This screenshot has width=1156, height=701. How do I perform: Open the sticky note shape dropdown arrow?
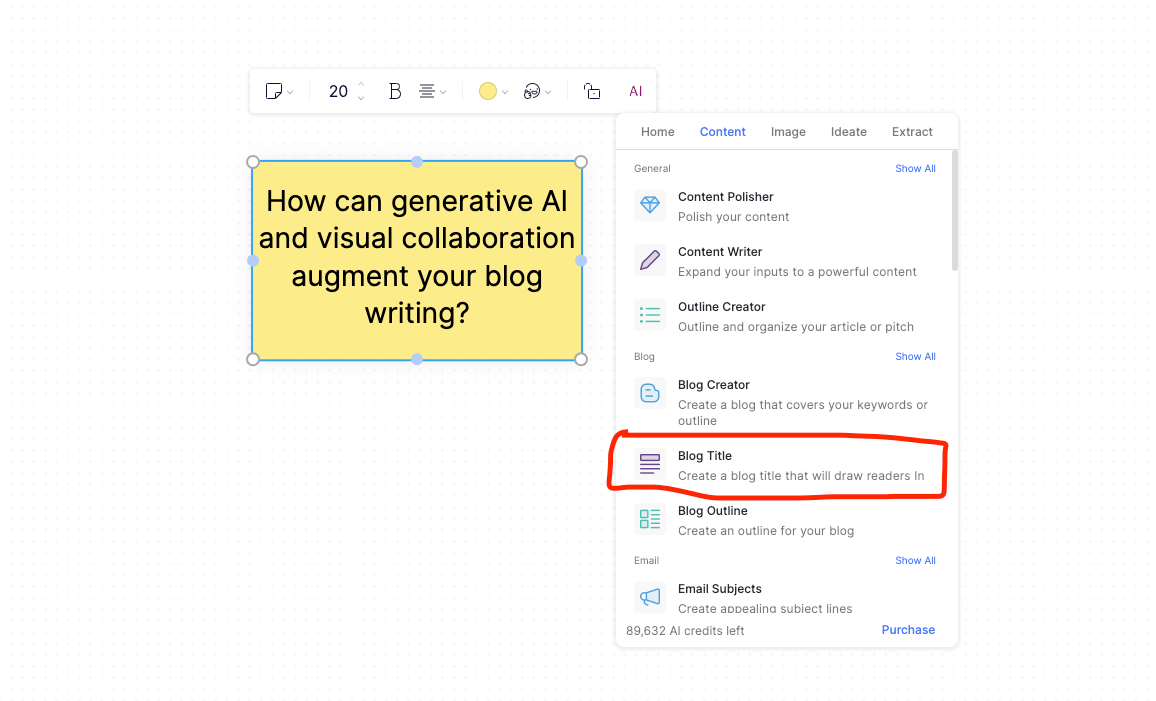(x=290, y=92)
